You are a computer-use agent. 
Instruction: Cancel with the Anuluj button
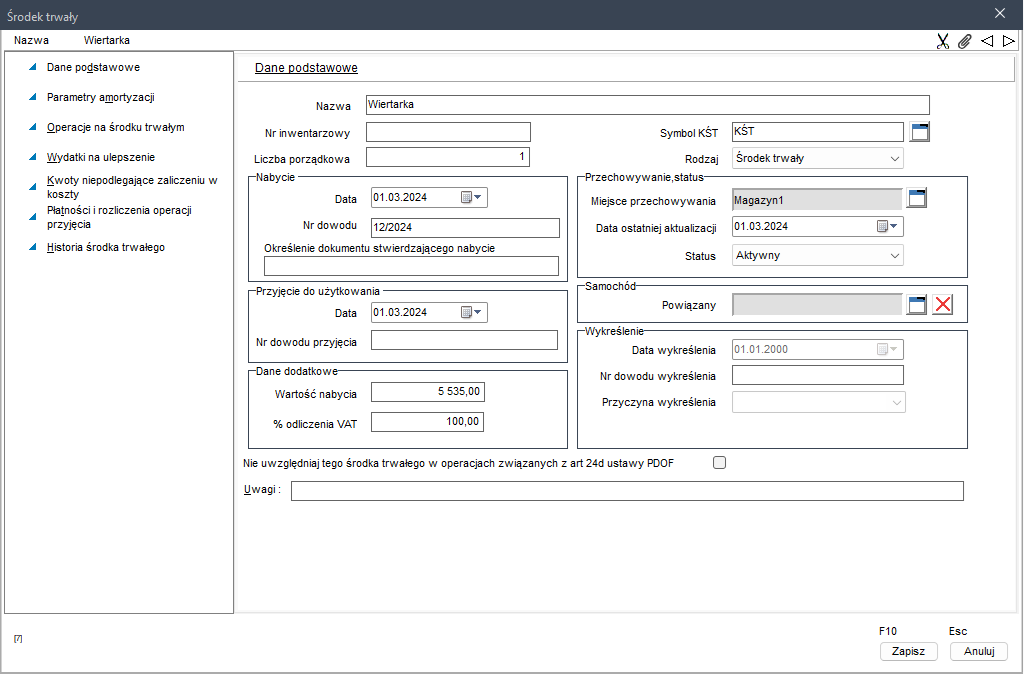tap(979, 651)
